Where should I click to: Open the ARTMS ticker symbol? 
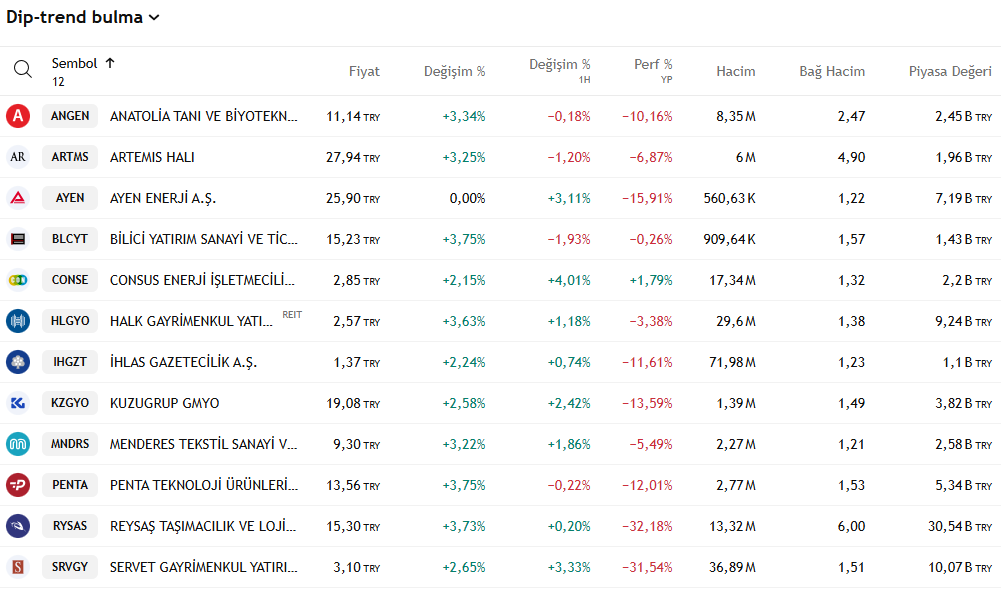pos(70,157)
